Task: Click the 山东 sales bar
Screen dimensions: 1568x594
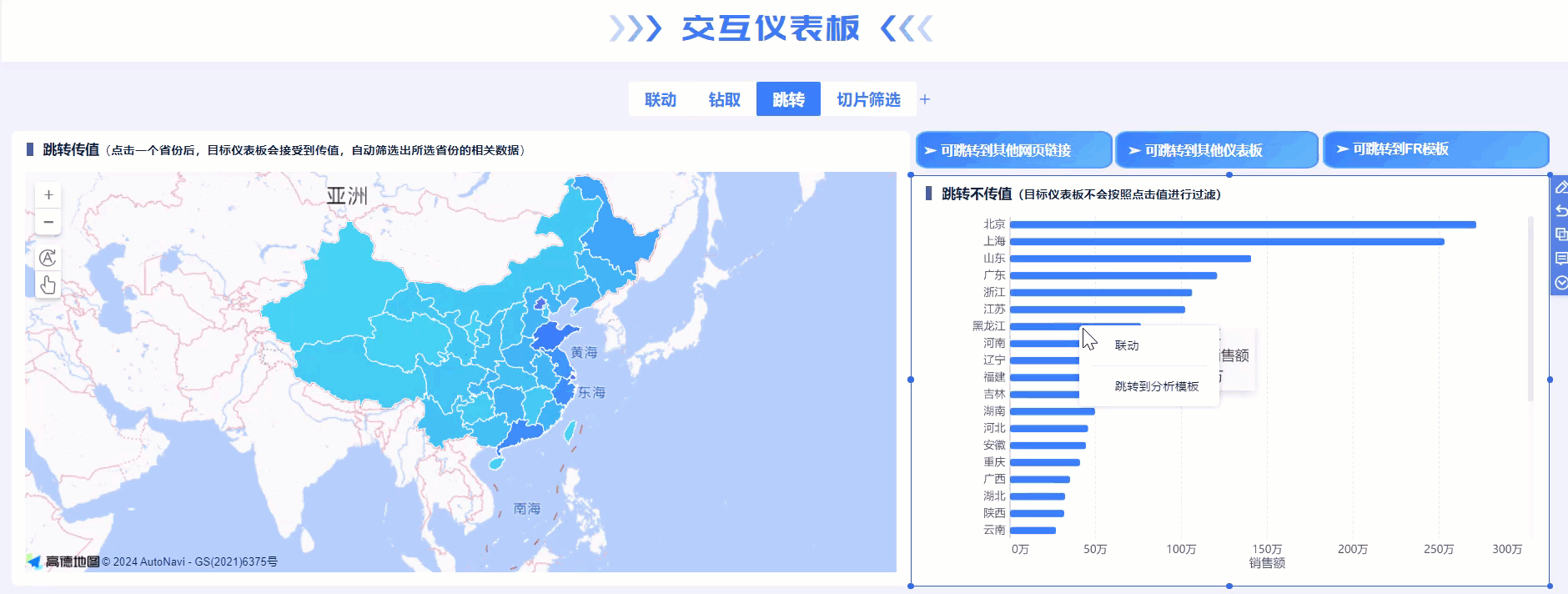Action: coord(1130,259)
